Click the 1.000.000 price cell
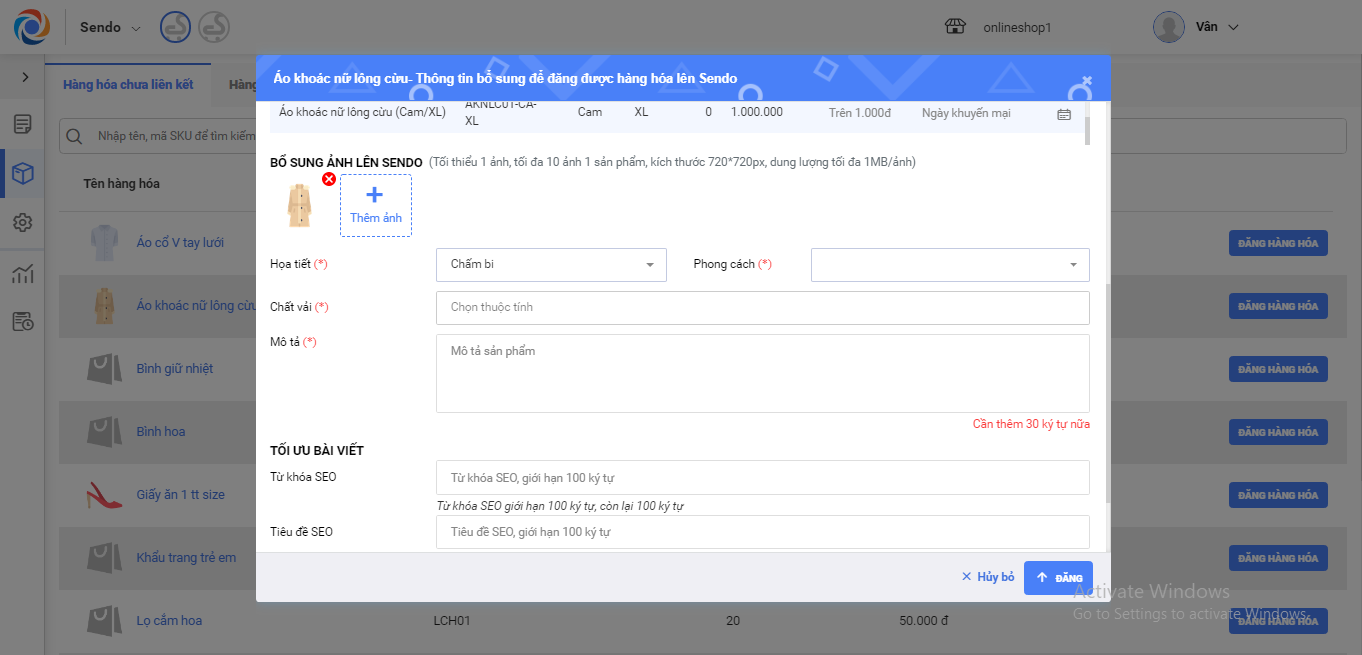This screenshot has width=1362, height=655. (x=757, y=112)
